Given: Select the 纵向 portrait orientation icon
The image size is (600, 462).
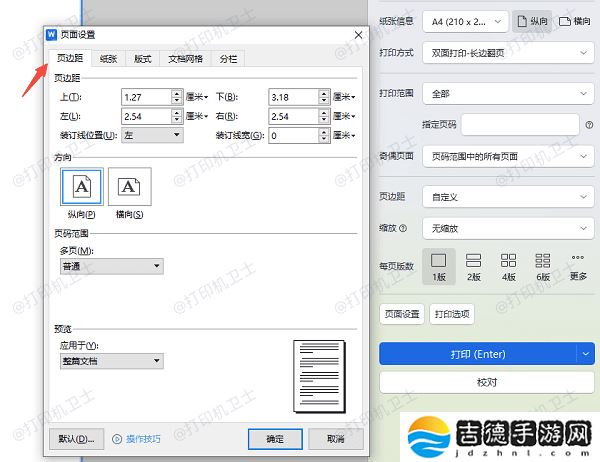Looking at the screenshot, I should point(82,187).
